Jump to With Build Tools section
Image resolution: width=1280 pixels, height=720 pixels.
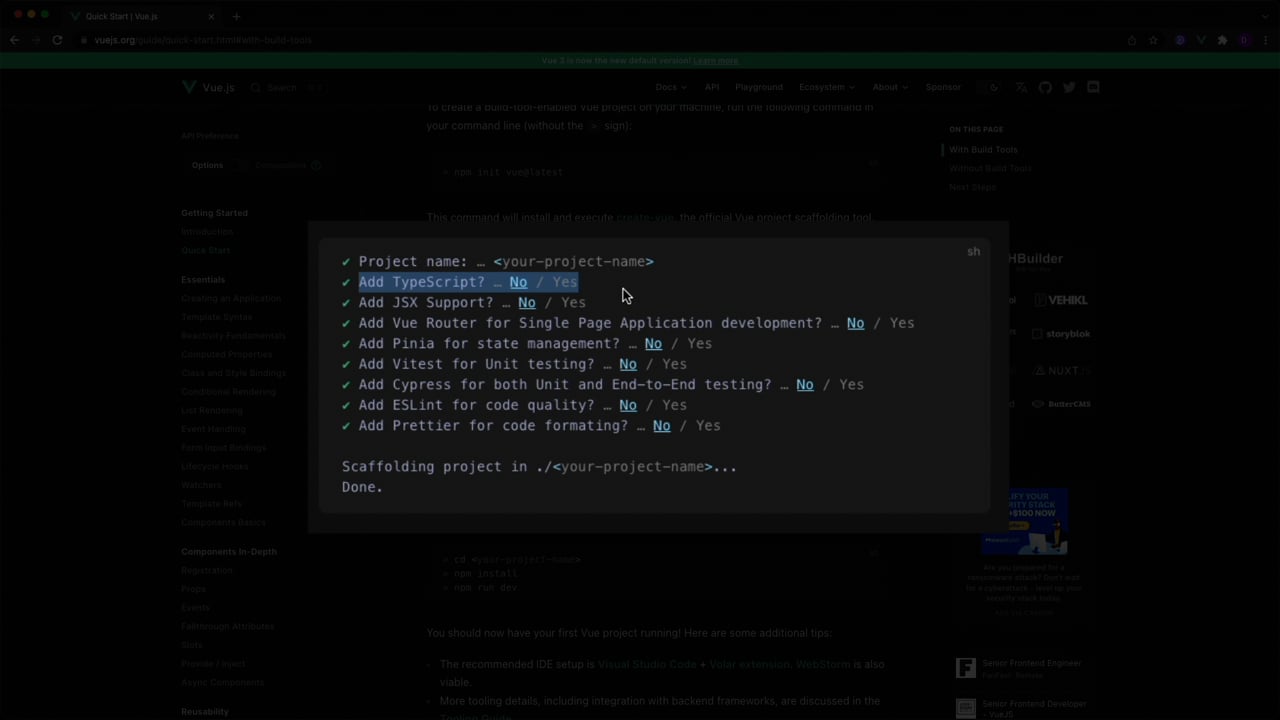click(983, 150)
